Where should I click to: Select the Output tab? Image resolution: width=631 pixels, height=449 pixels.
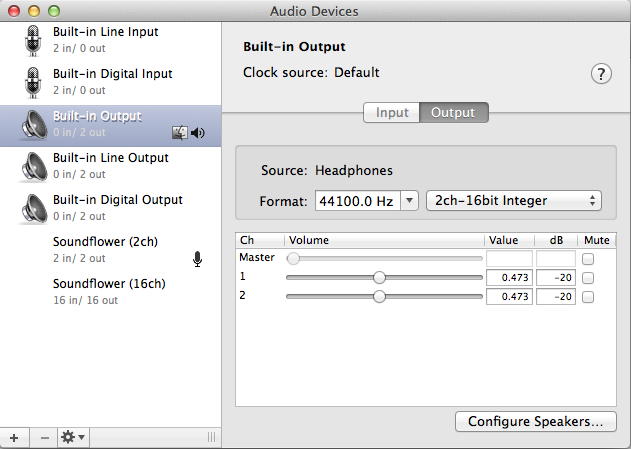point(453,112)
